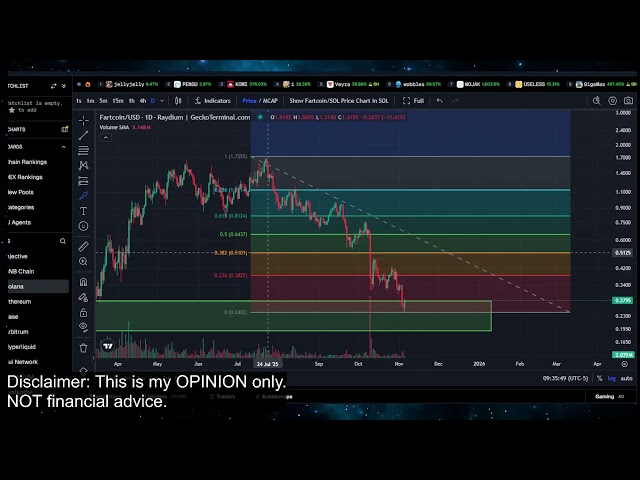This screenshot has width=640, height=480.
Task: Select the trend line drawing tool
Action: tap(84, 135)
